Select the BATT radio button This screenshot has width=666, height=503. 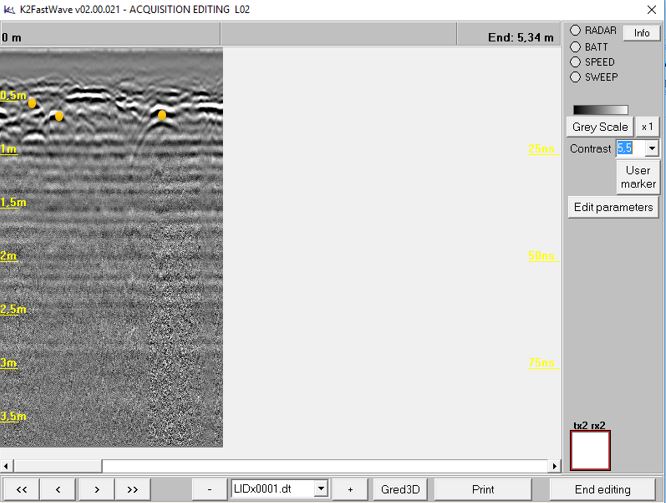coord(576,47)
